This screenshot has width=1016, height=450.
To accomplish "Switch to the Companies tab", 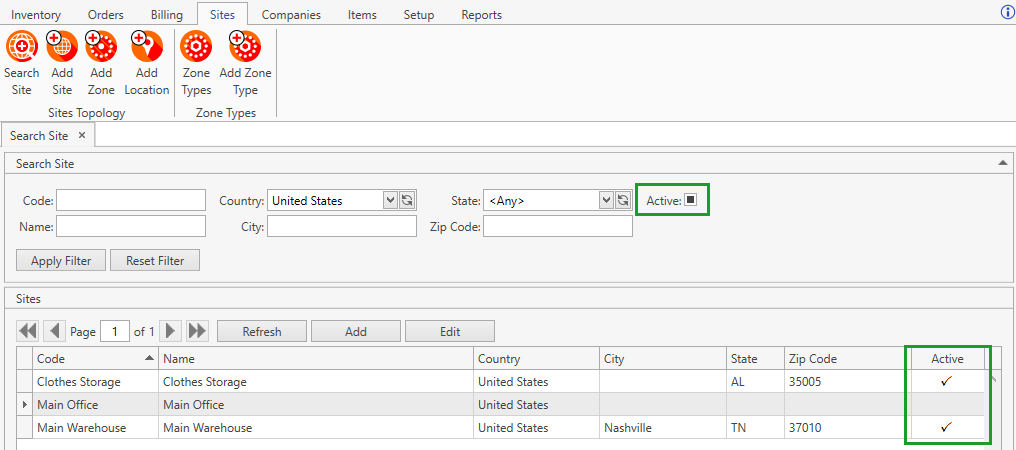I will click(291, 14).
